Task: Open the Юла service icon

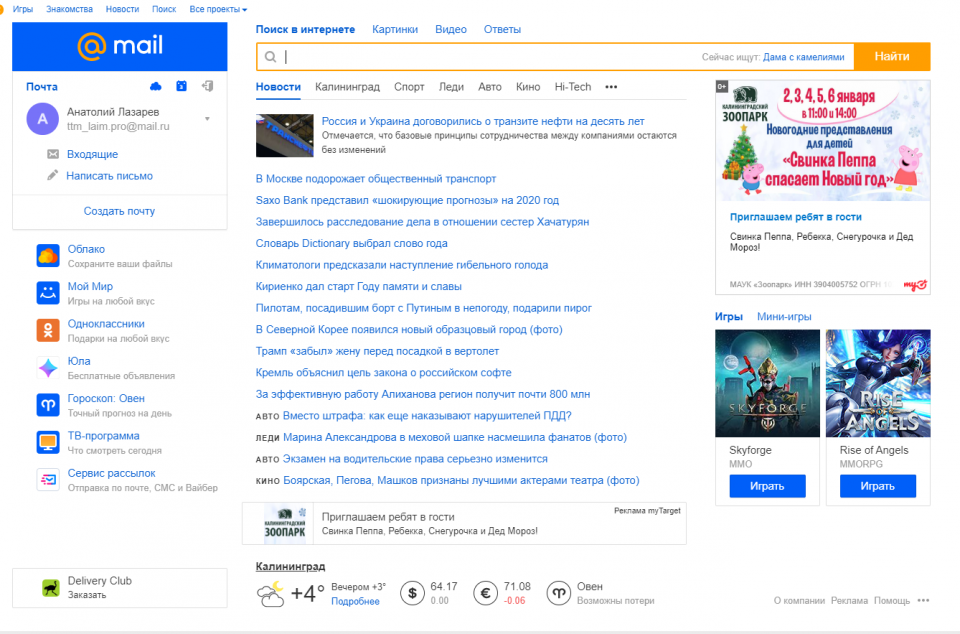Action: (48, 368)
